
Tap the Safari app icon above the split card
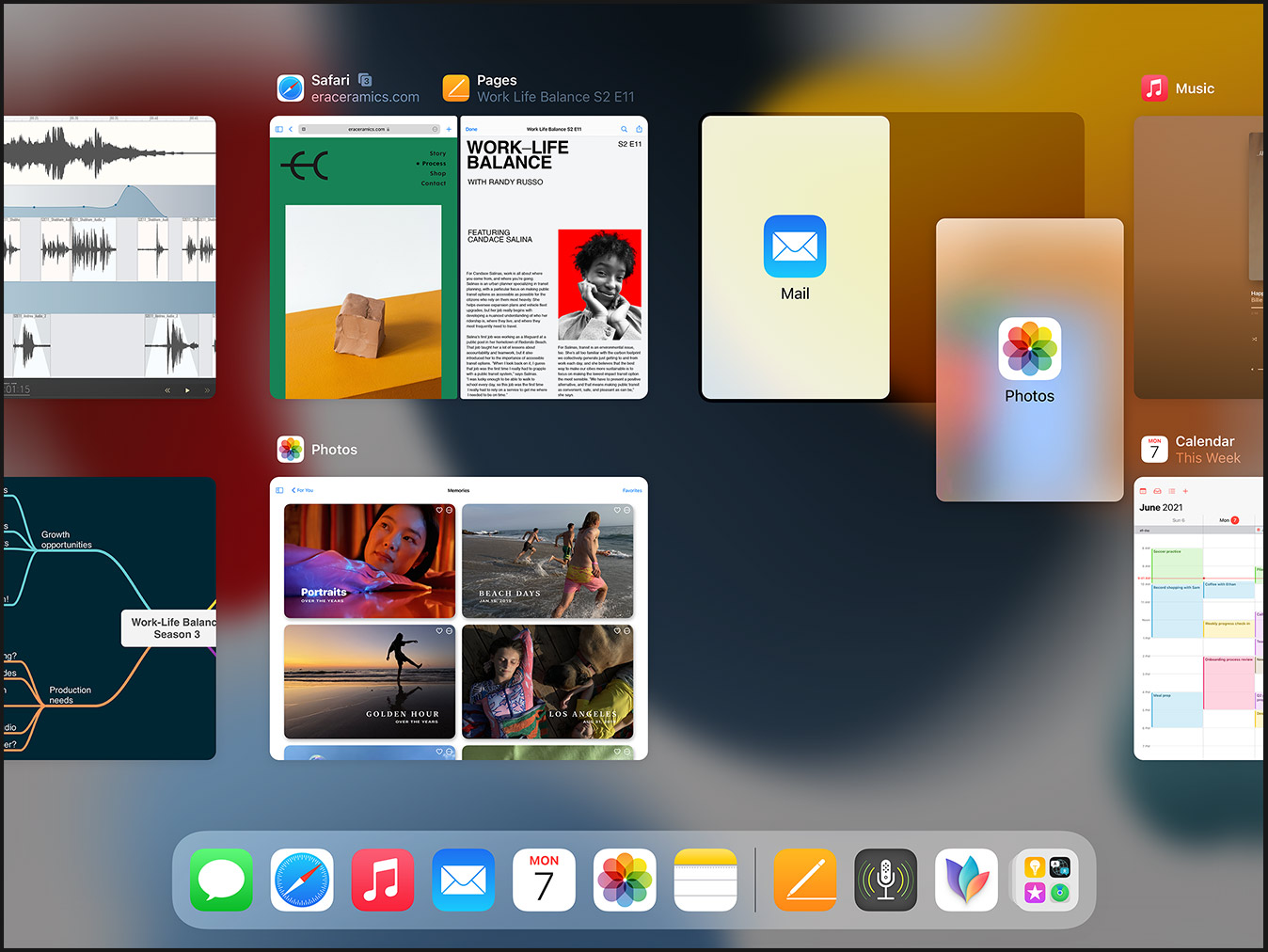pyautogui.click(x=291, y=88)
